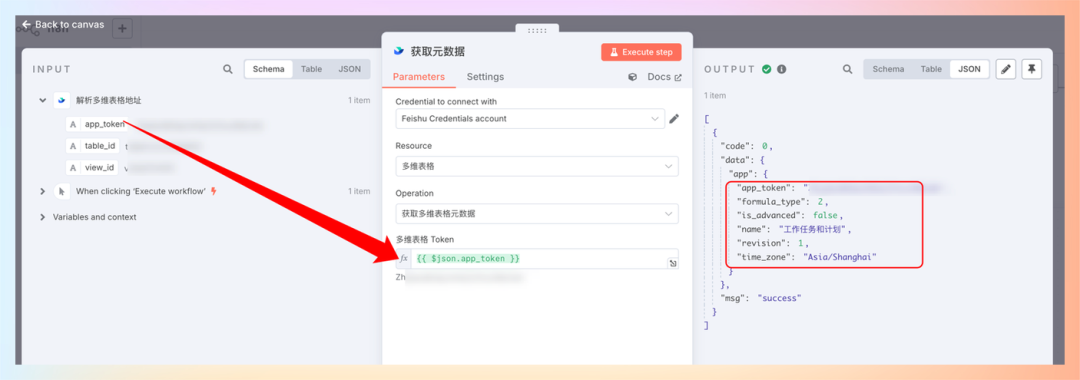The width and height of the screenshot is (1080, 380).
Task: Click output info icon next to checkmark
Action: click(x=782, y=70)
